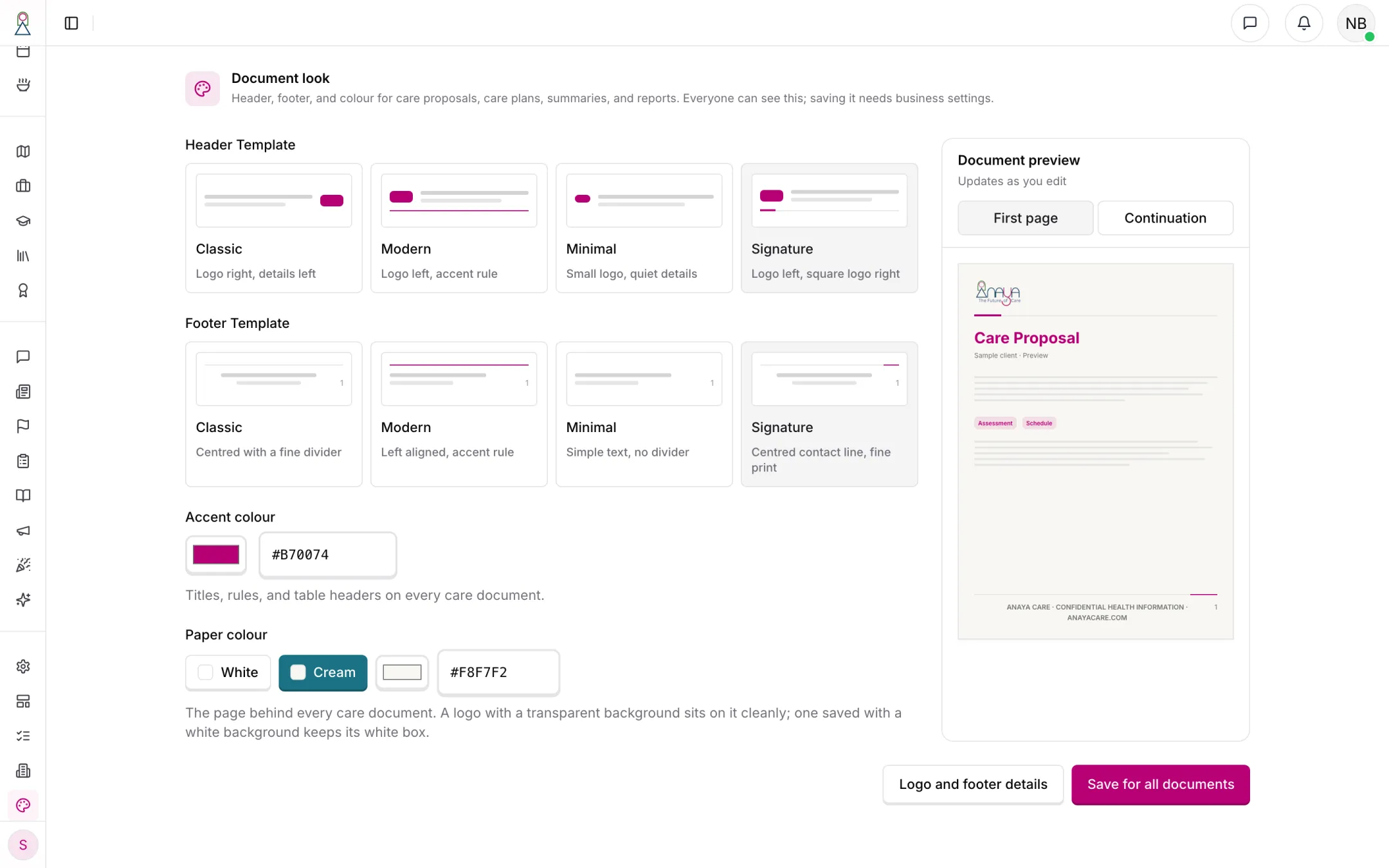
Task: Open the flag icon in sidebar
Action: (x=23, y=426)
